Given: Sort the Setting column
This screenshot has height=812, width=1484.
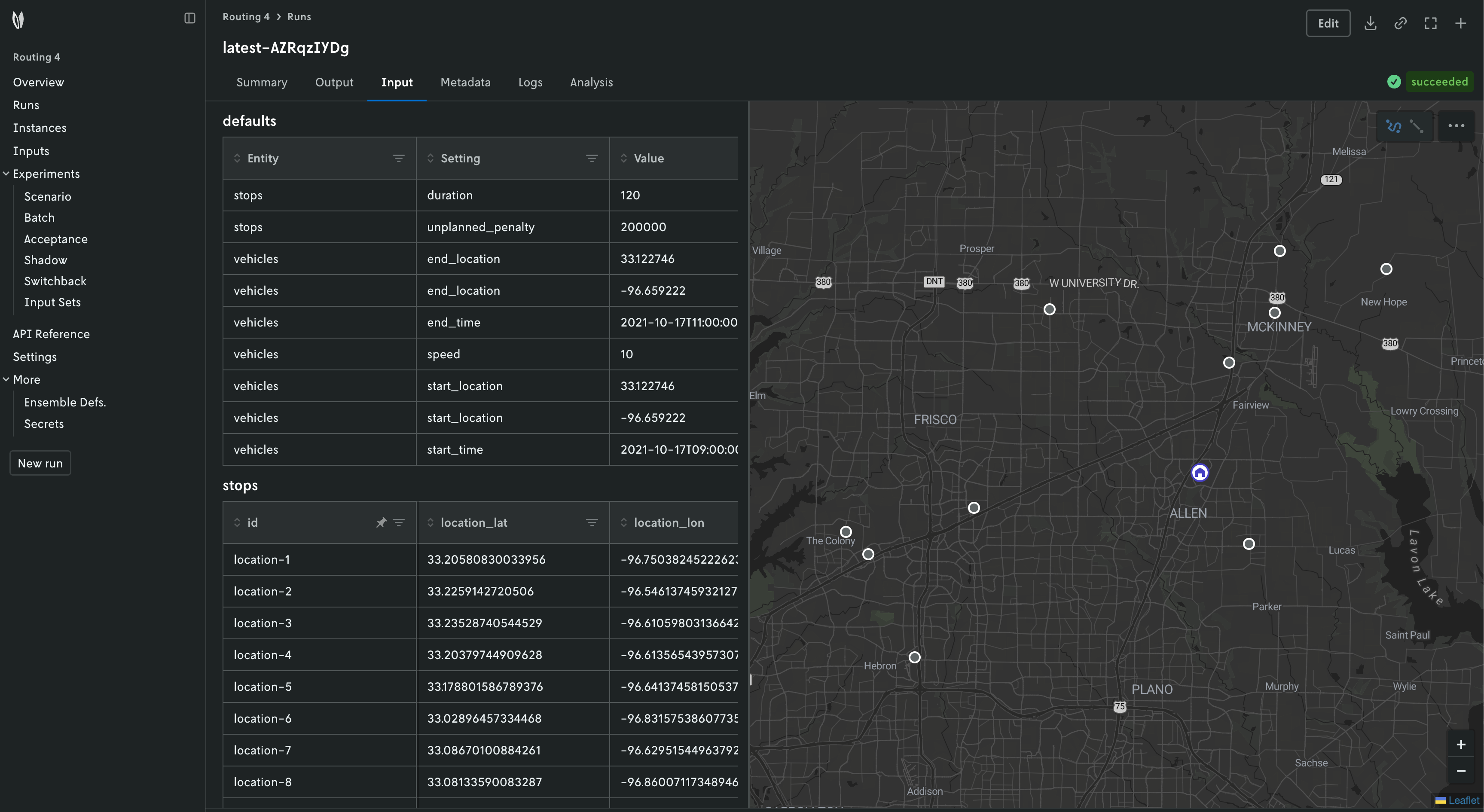Looking at the screenshot, I should (x=431, y=159).
